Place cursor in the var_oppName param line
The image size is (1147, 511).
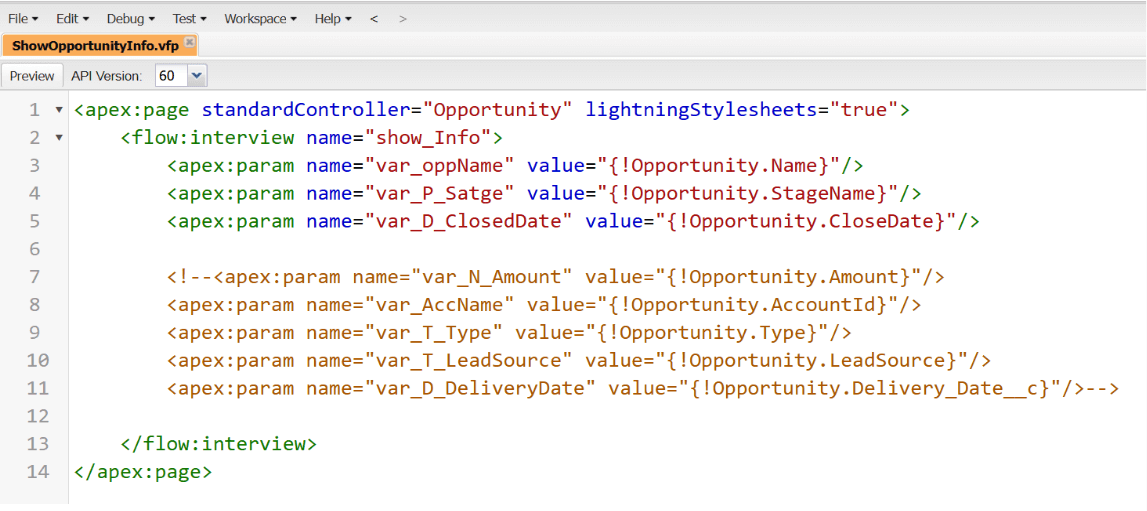coord(515,166)
